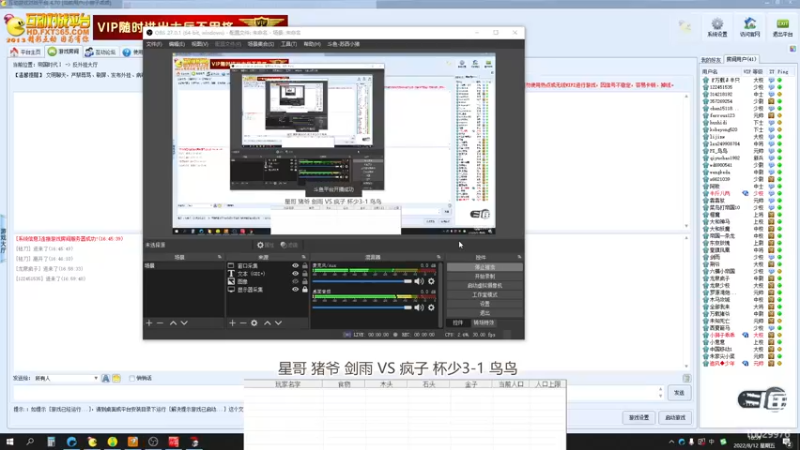This screenshot has width=800, height=450.
Task: Add a new source with plus icon
Action: point(232,323)
